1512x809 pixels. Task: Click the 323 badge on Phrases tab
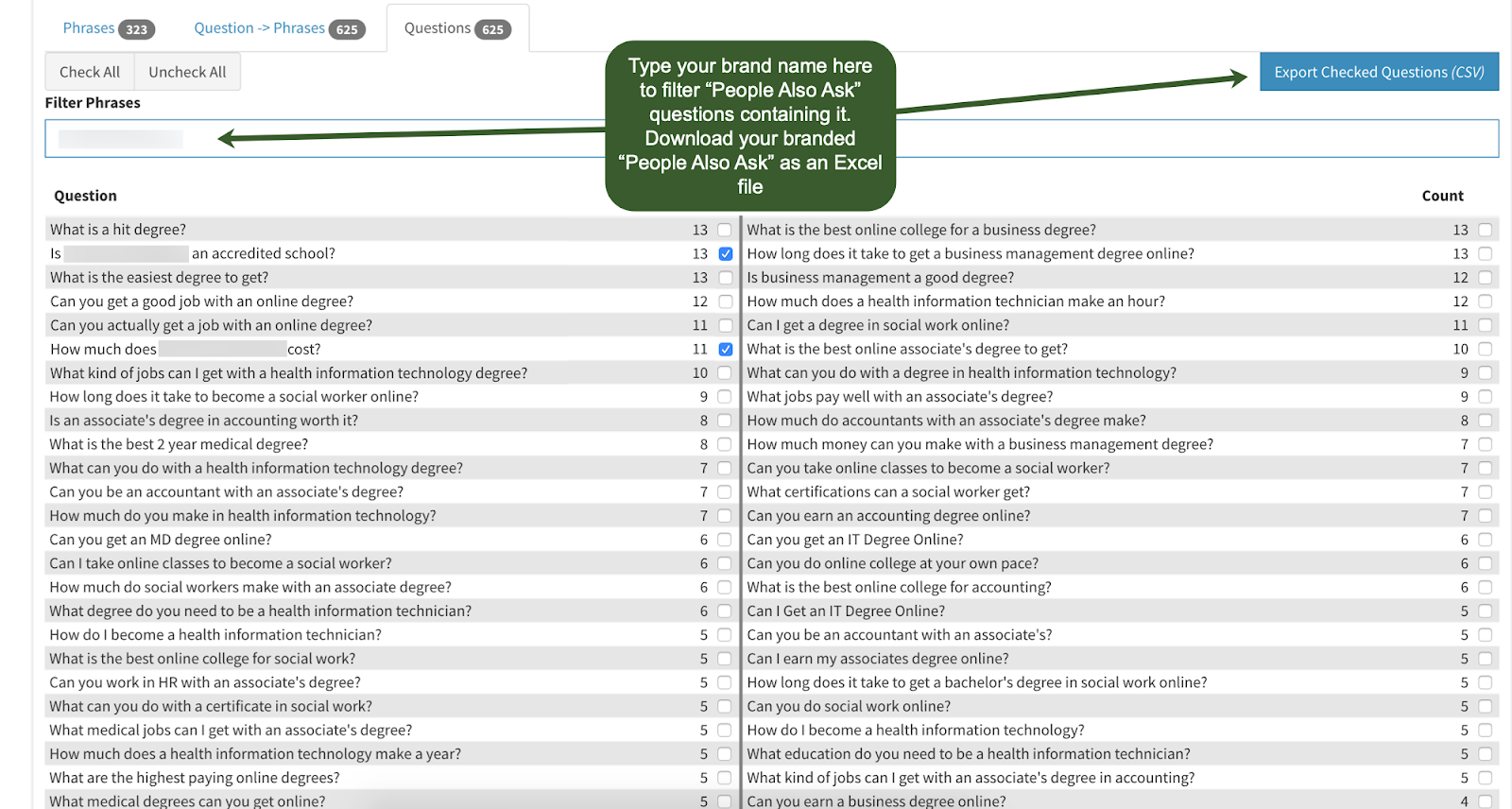137,29
